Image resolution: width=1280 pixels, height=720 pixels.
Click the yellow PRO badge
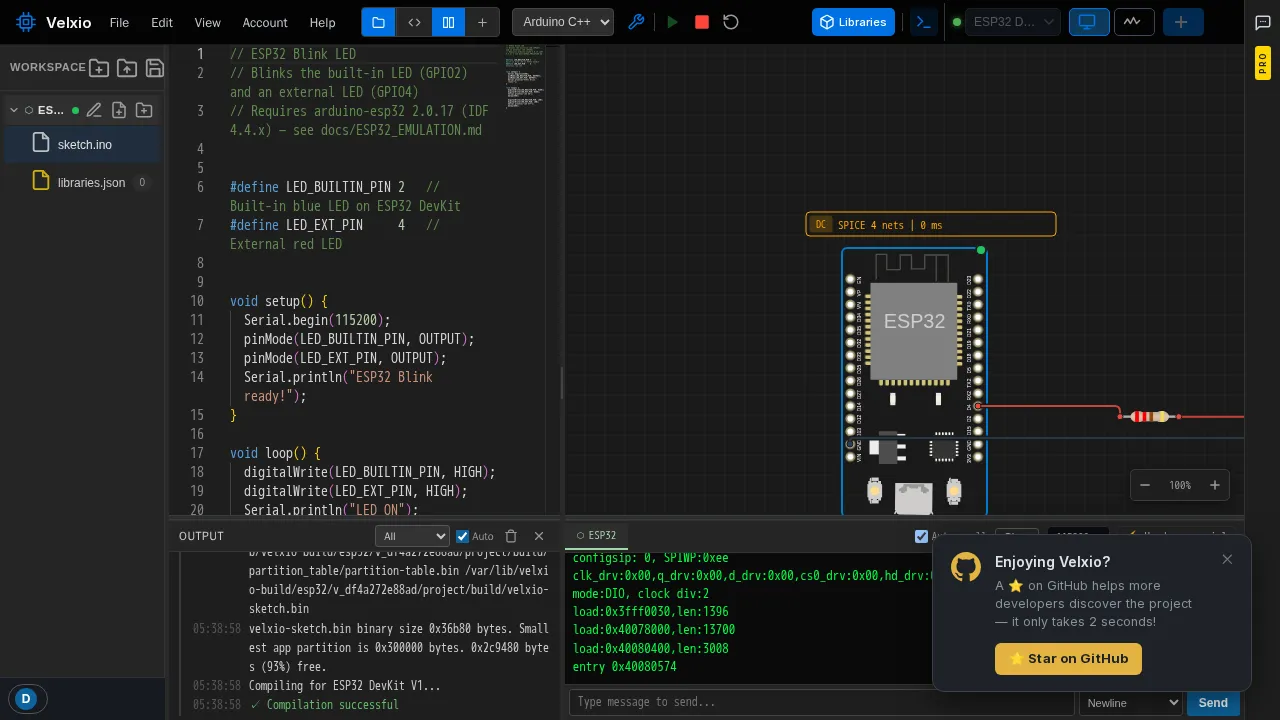click(x=1263, y=63)
